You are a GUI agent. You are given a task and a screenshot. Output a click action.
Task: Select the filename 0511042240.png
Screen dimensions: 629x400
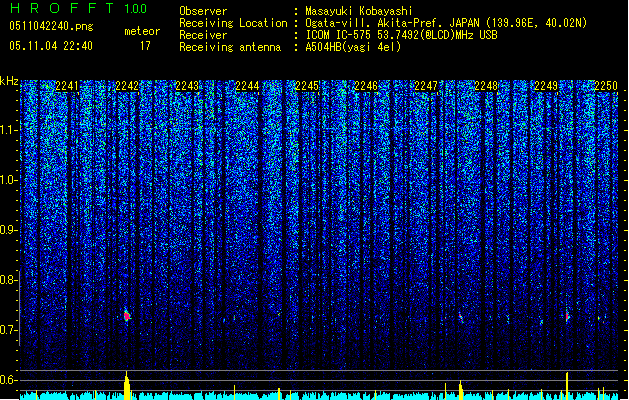pyautogui.click(x=51, y=26)
